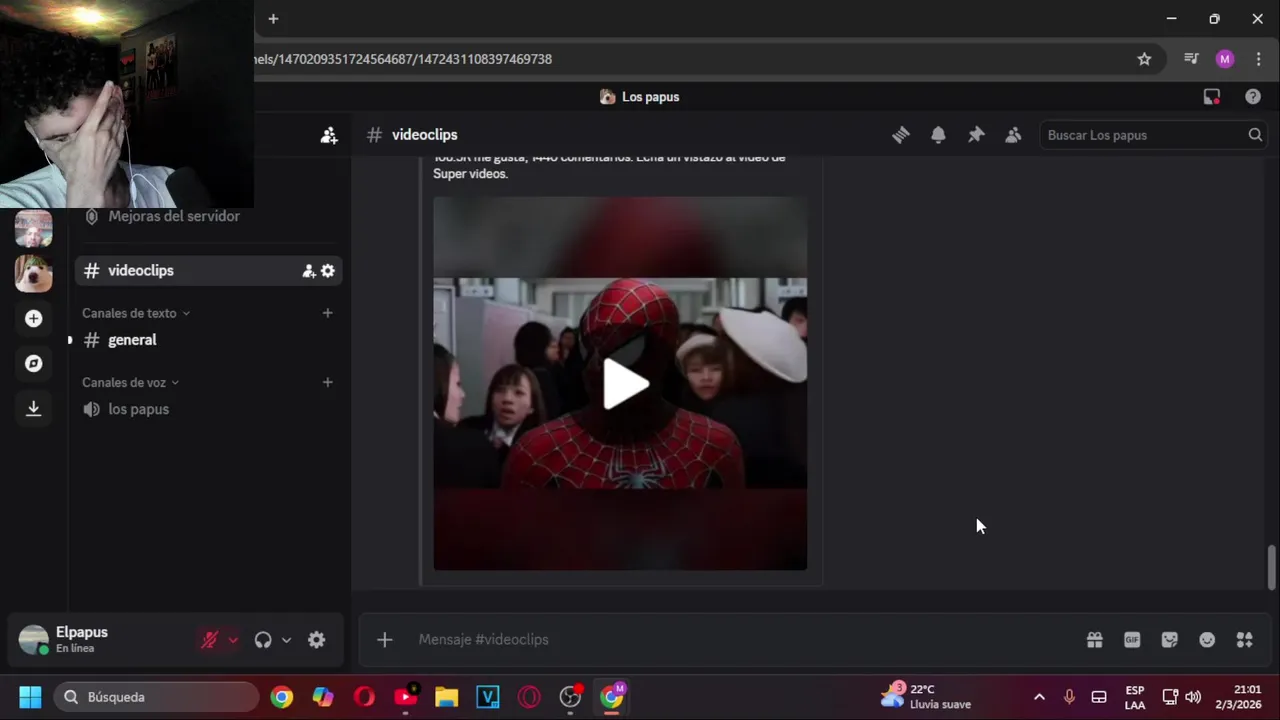The image size is (1280, 720).
Task: Open the general channel
Action: point(132,340)
